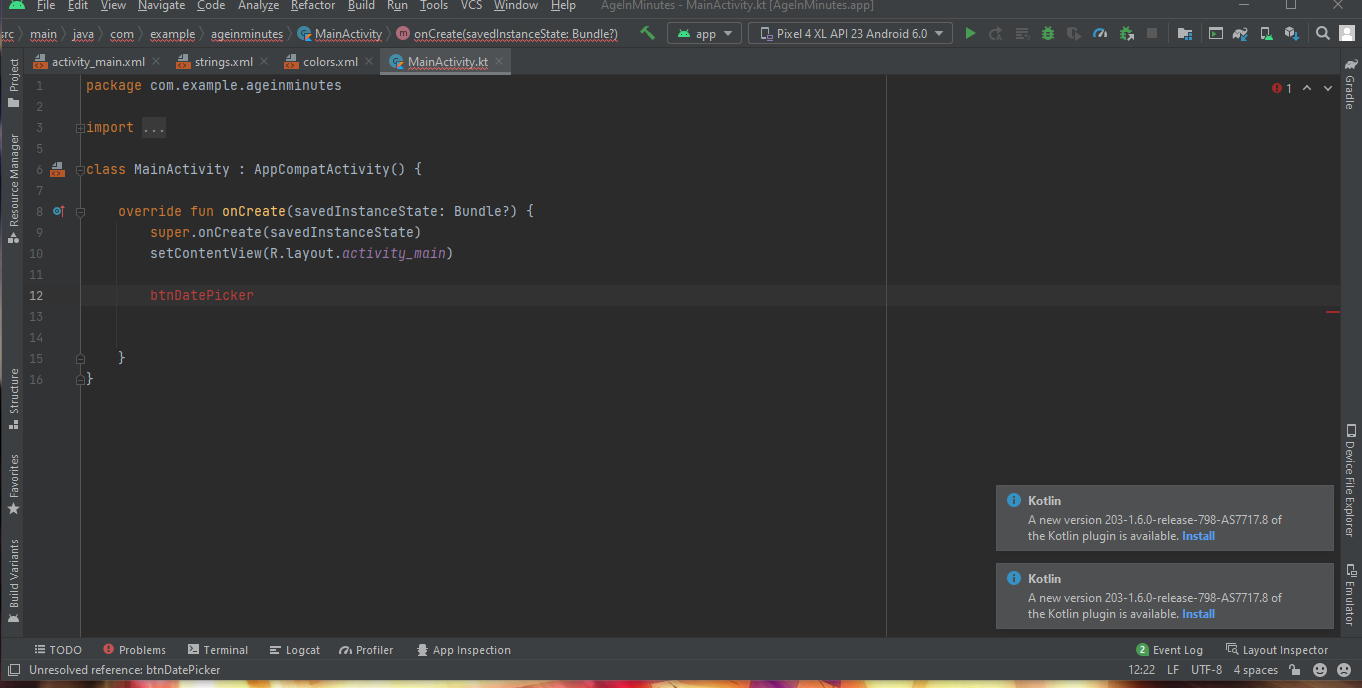The width and height of the screenshot is (1362, 688).
Task: Open the Device File Explorer side panel
Action: 1349,483
